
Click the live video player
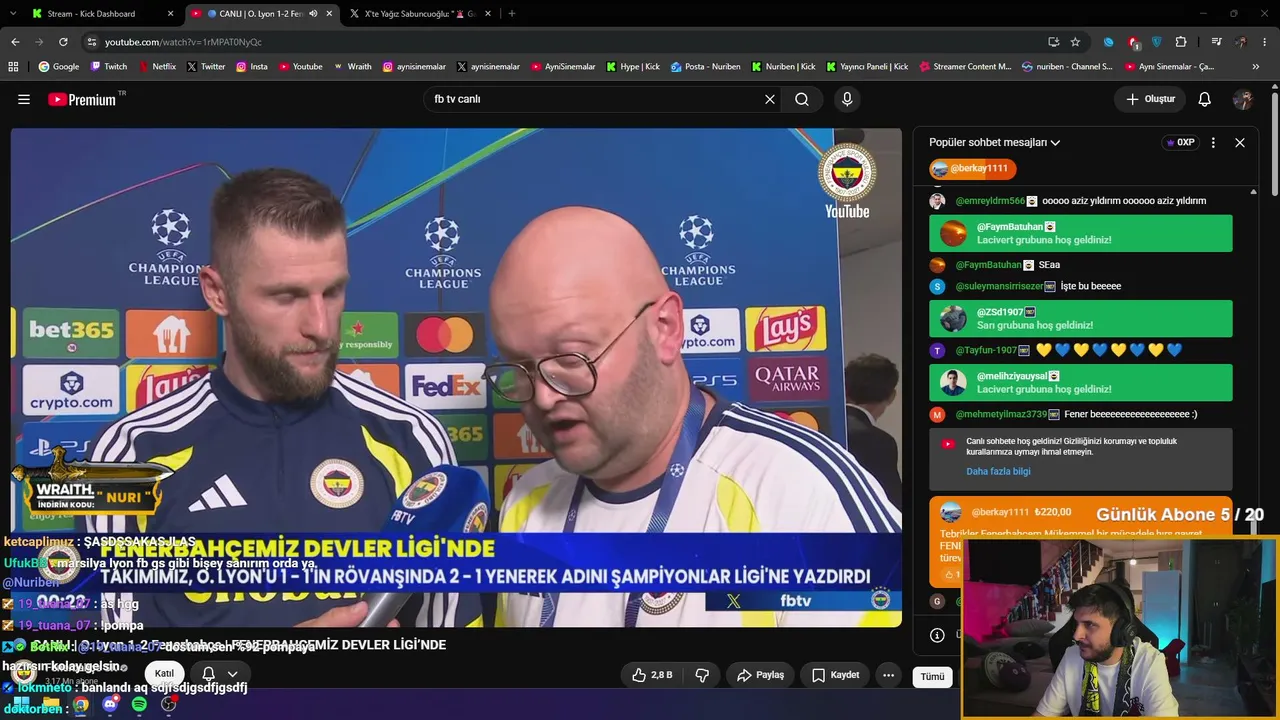coord(456,378)
